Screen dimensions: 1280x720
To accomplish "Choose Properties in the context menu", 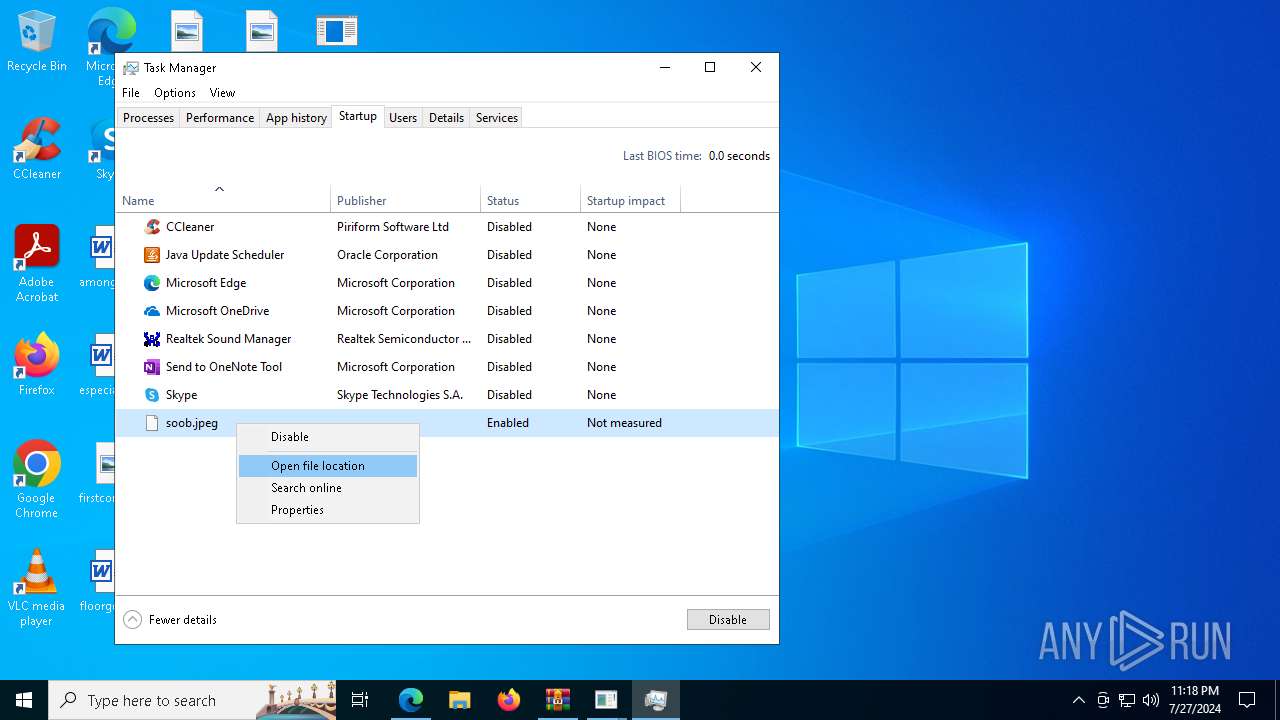I will (x=328, y=510).
